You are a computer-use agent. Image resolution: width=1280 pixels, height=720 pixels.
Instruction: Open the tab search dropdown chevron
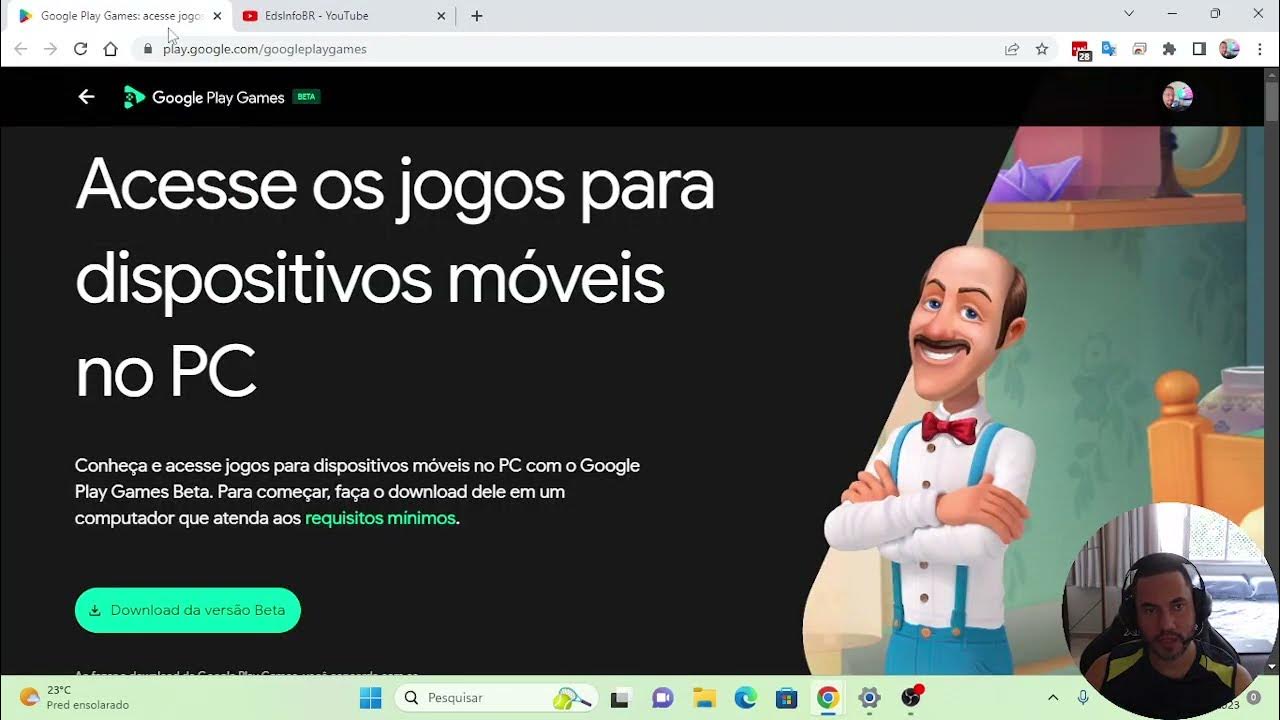pos(1129,14)
